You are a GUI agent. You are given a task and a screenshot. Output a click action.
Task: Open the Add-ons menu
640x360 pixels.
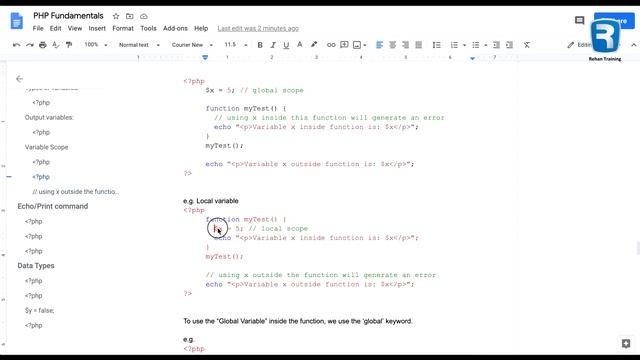(175, 28)
